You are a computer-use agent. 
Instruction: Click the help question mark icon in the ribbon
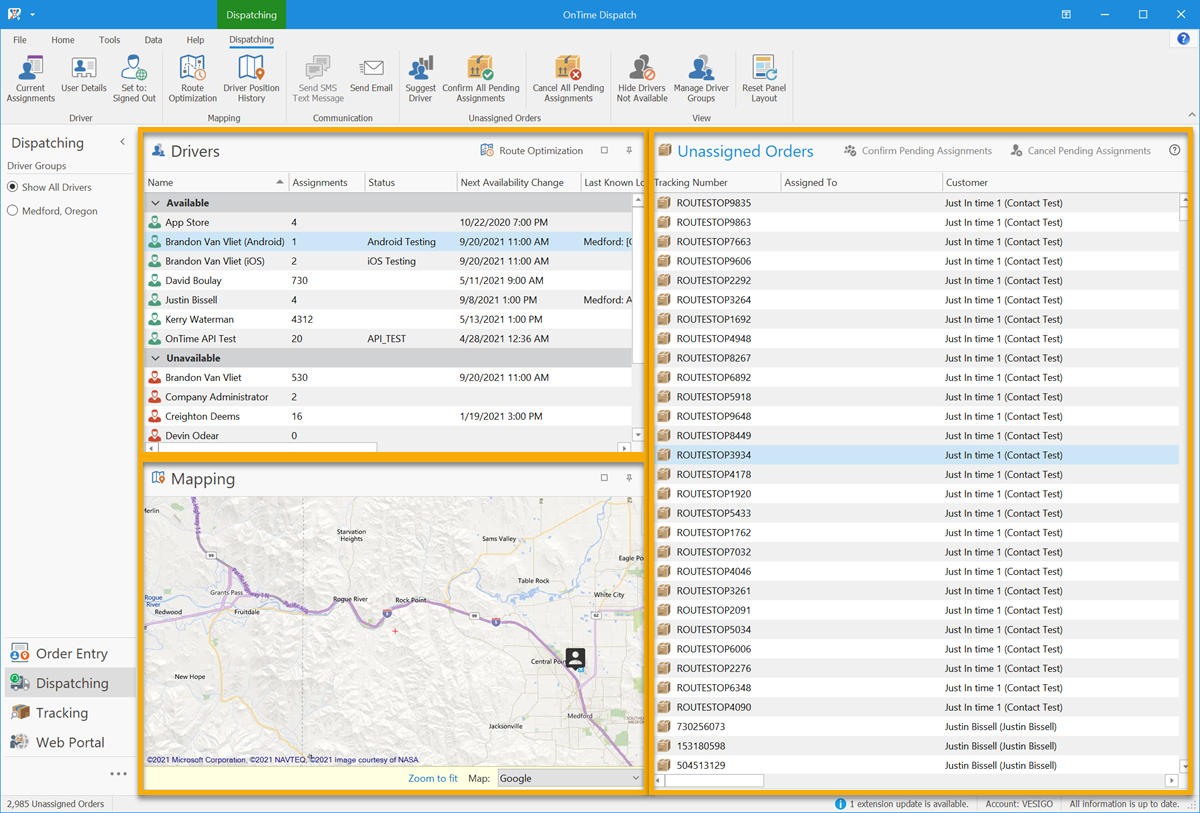[x=1183, y=39]
